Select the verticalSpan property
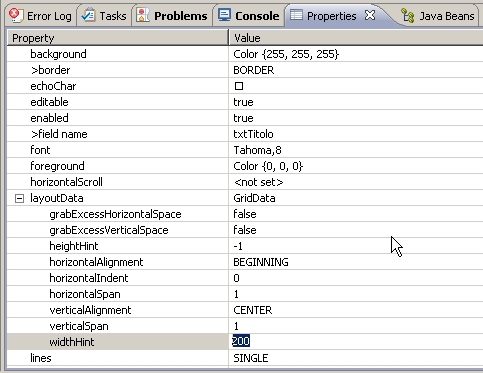Screen dimensions: 483x373 (x=79, y=326)
